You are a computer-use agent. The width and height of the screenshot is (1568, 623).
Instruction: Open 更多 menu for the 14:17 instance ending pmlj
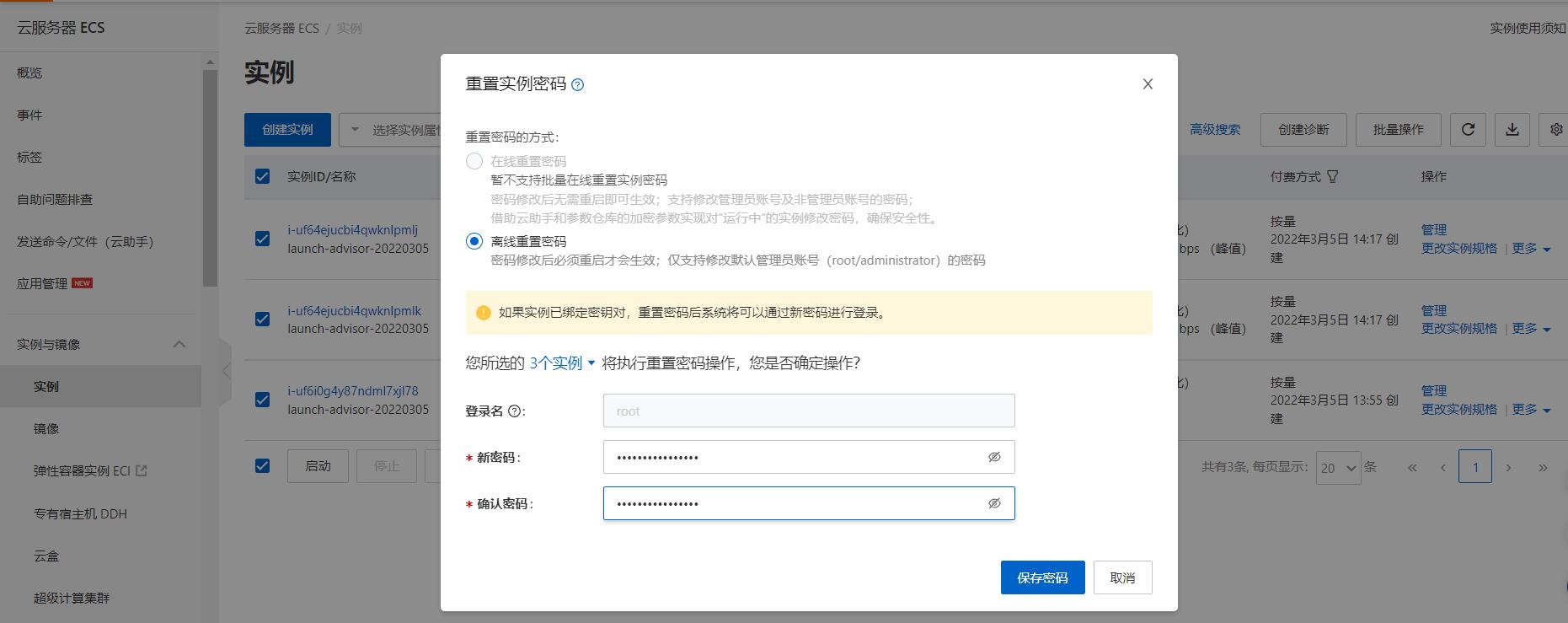tap(1531, 249)
